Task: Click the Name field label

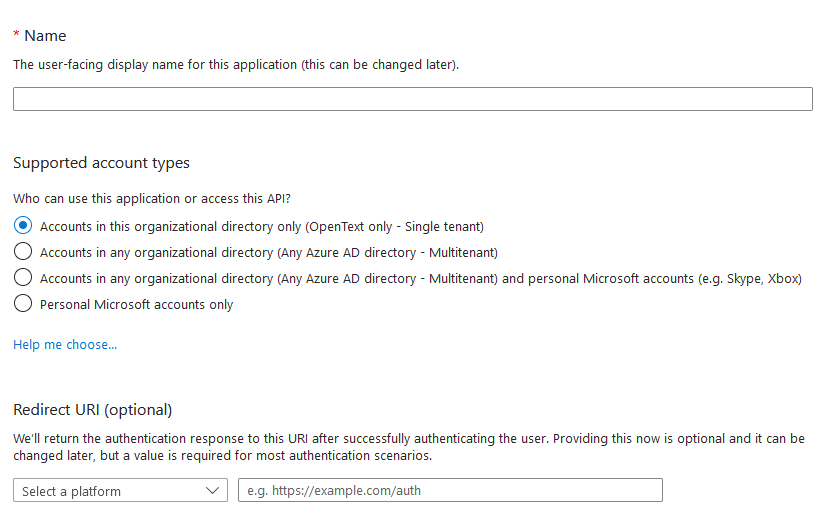Action: click(x=45, y=36)
